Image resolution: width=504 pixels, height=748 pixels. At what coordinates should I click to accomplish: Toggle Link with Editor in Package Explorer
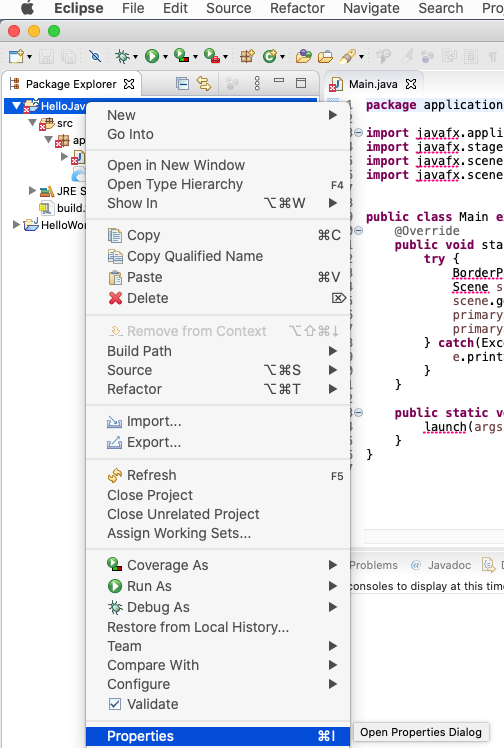pos(204,84)
